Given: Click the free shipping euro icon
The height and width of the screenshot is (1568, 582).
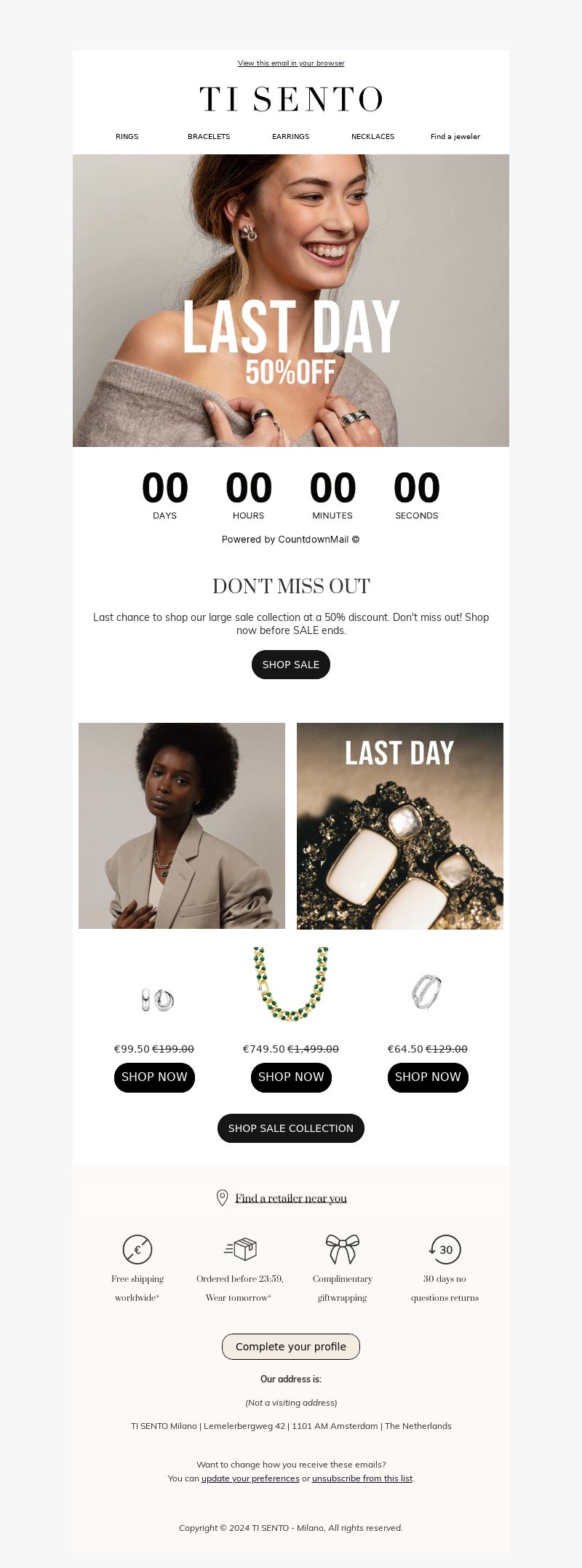Looking at the screenshot, I should point(137,1249).
